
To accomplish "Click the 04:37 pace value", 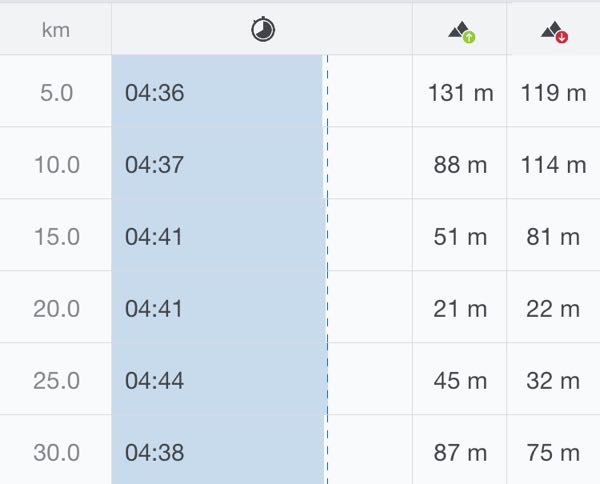I will pyautogui.click(x=154, y=165).
